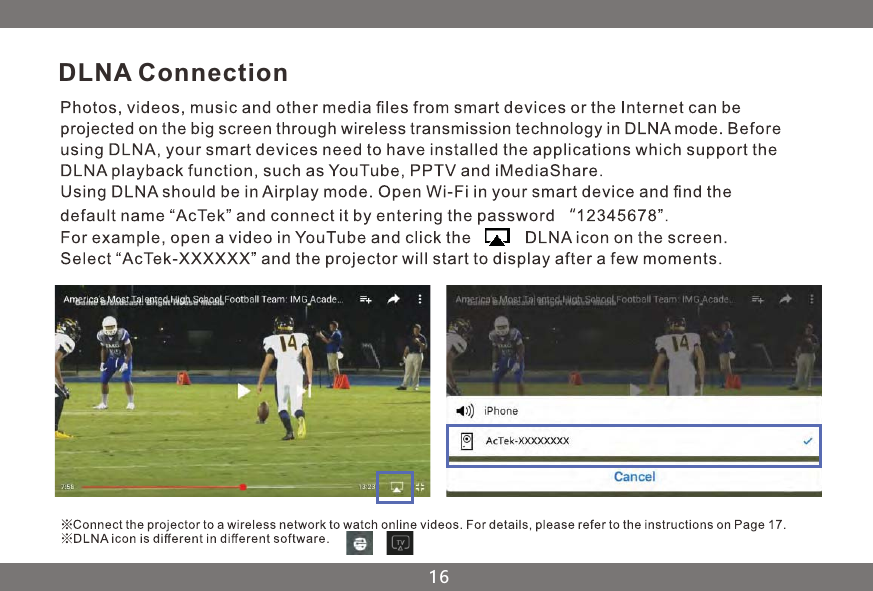
Task: Click the speaker device icon beside AcTek
Action: tap(467, 441)
